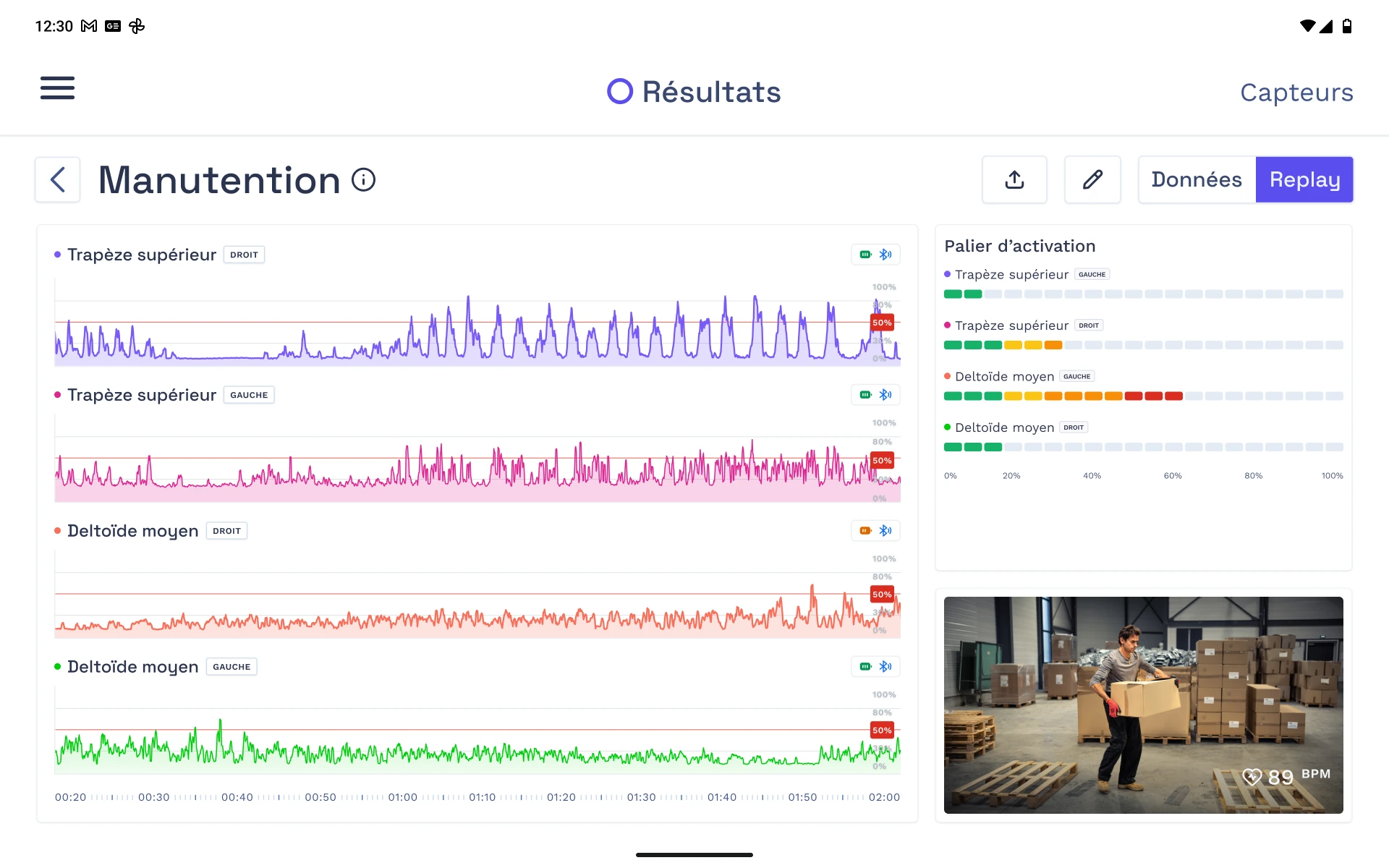This screenshot has height=868, width=1389.
Task: Tap the 12:30 clock in status bar
Action: coord(54,26)
